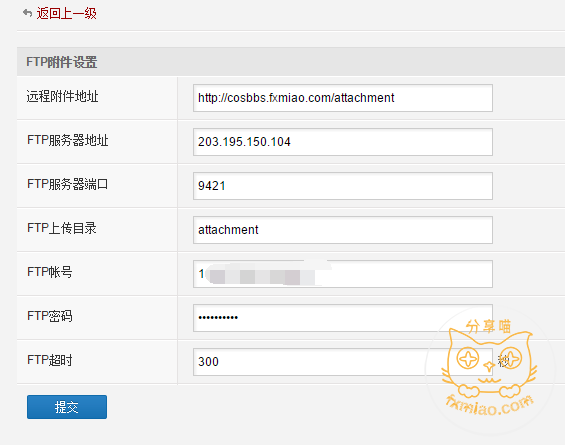Click the FTP超时 label
Viewport: 565px width, 445px height.
click(50, 360)
